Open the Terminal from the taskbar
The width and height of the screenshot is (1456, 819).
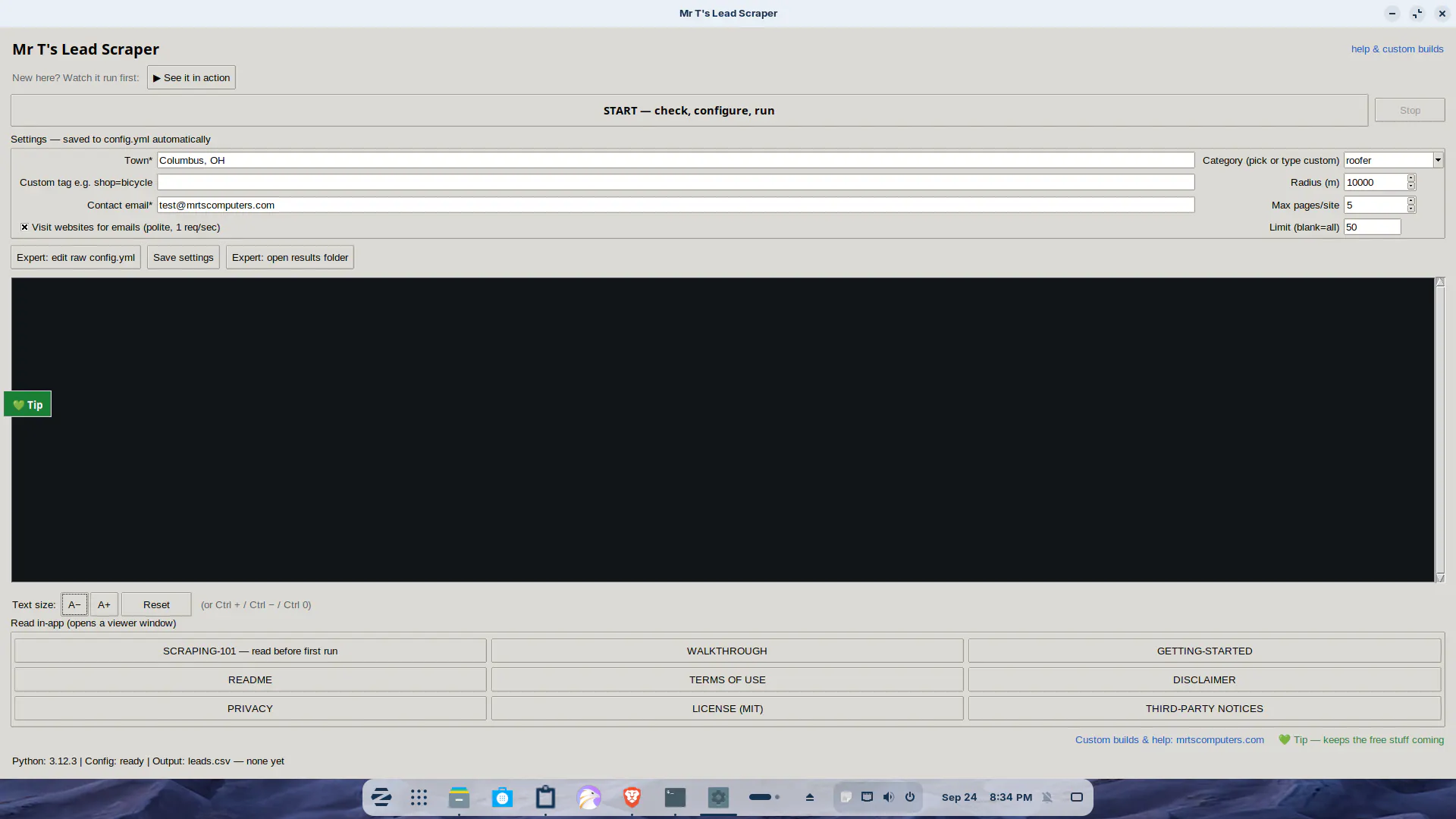pyautogui.click(x=675, y=797)
